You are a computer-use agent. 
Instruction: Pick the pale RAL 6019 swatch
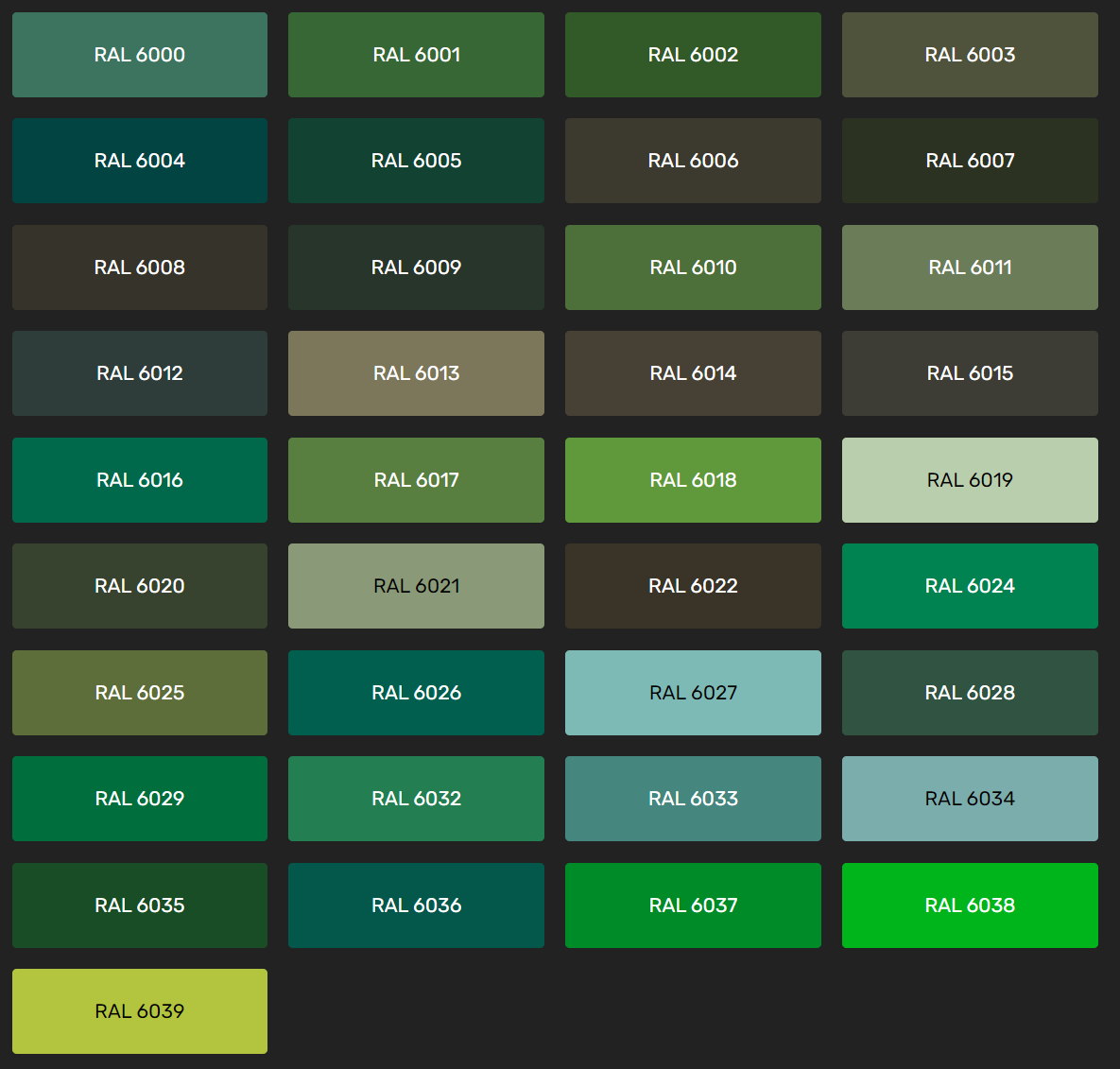click(x=970, y=480)
